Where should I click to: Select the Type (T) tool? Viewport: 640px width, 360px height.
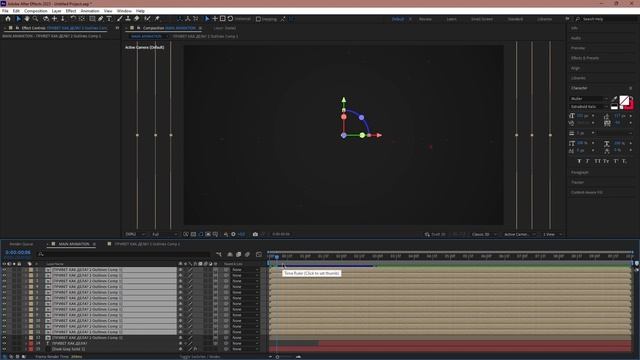109,19
